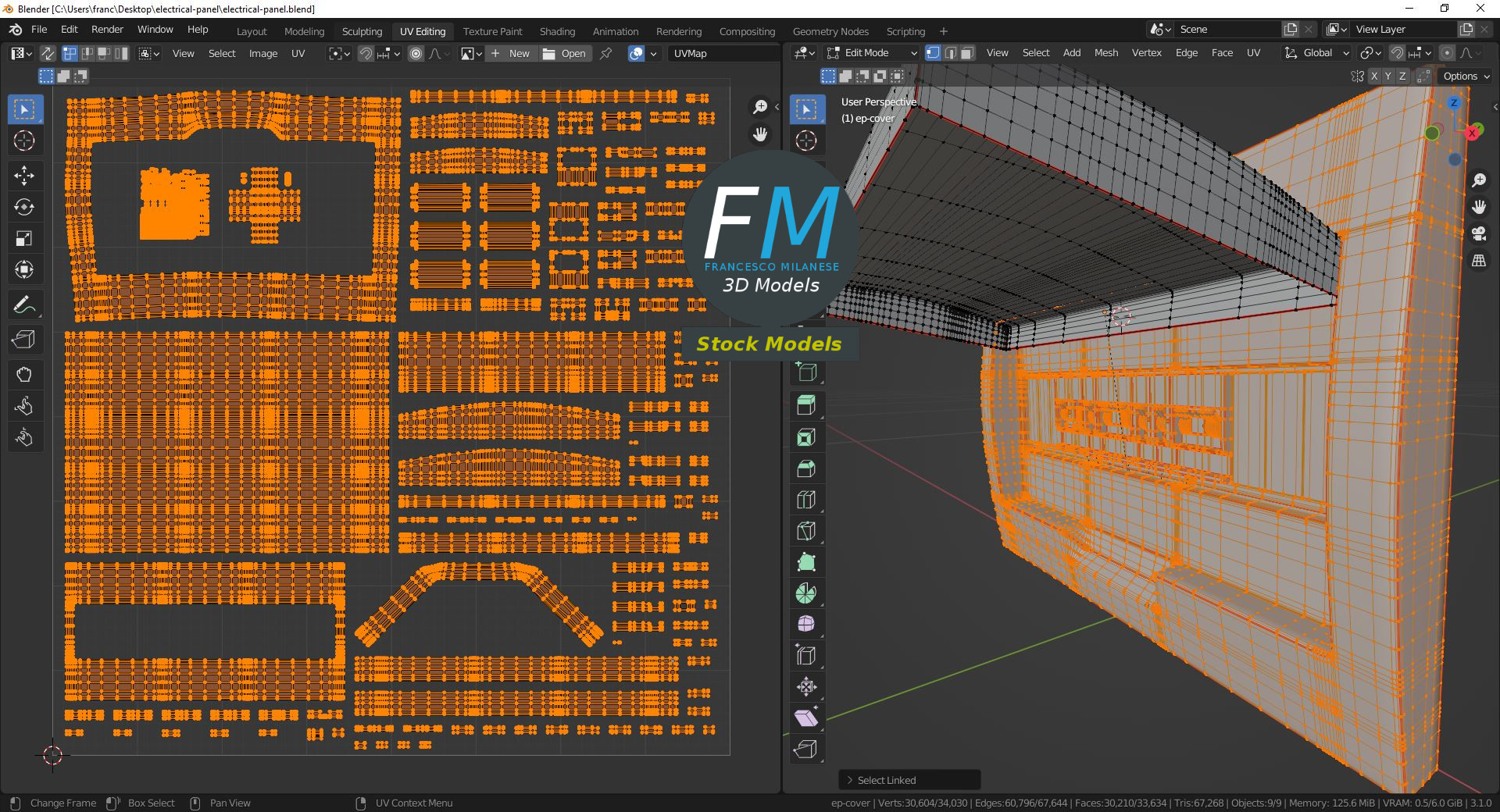Expand the Select Linked operator panel
Screen dimensions: 1500x812
coord(909,780)
